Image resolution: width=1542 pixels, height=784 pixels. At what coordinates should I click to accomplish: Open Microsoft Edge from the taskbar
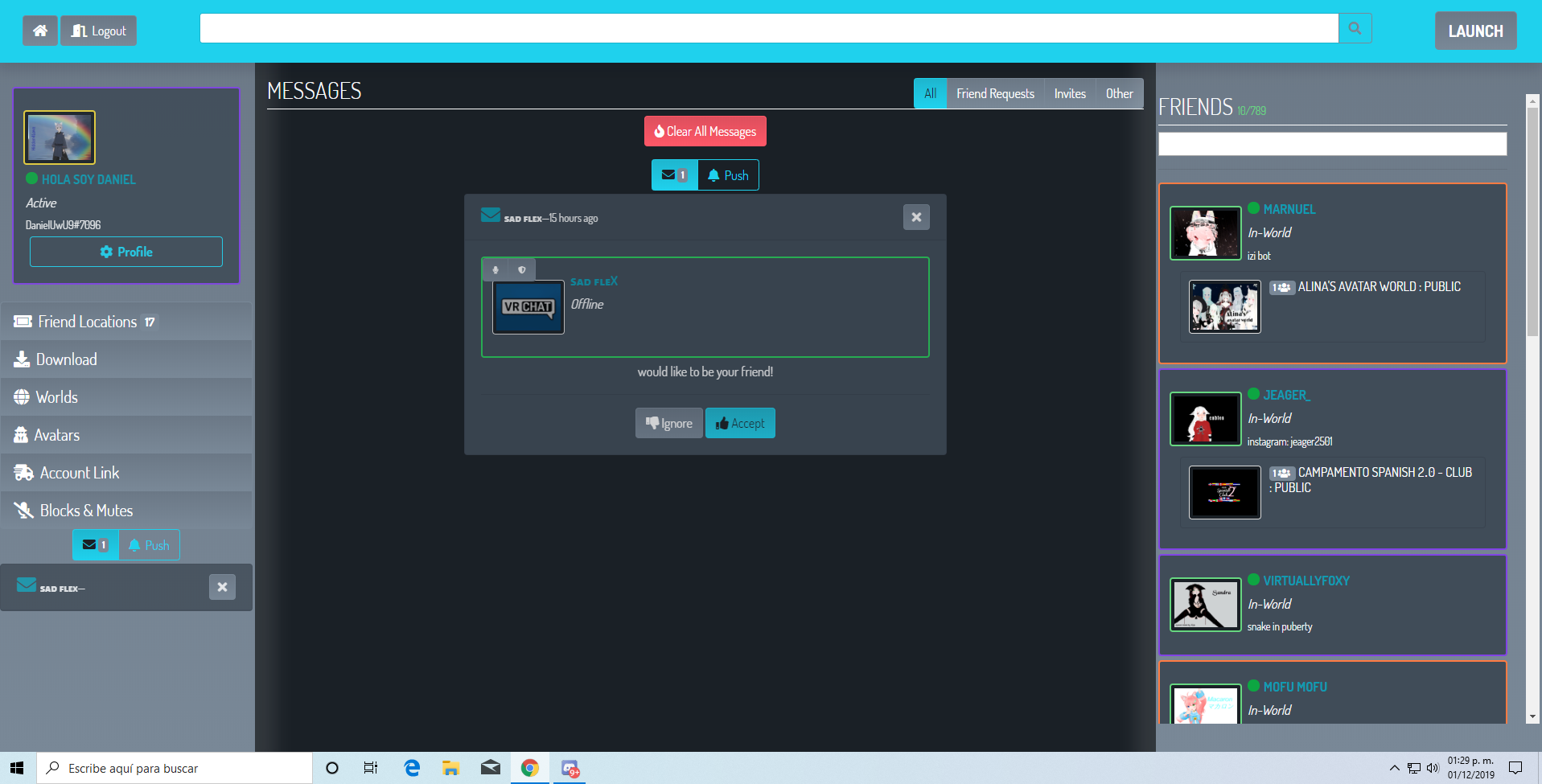pos(412,768)
